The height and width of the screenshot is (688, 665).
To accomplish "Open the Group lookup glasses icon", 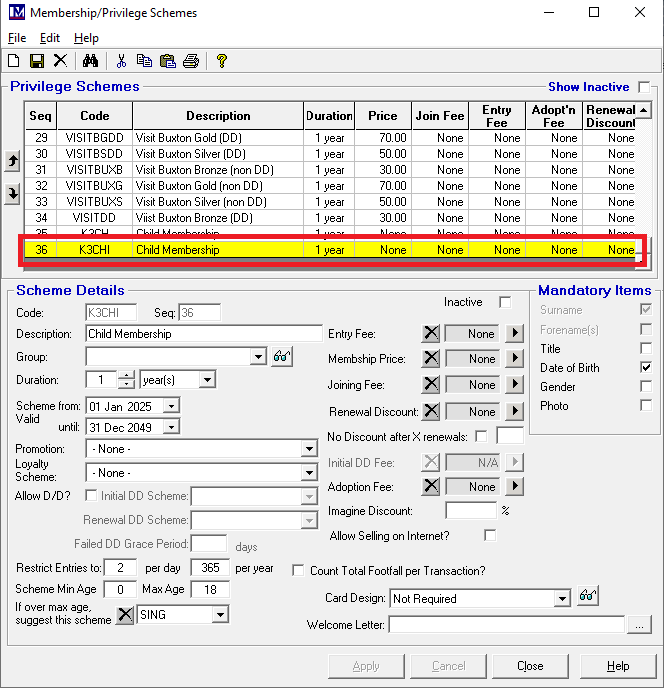I will click(282, 356).
